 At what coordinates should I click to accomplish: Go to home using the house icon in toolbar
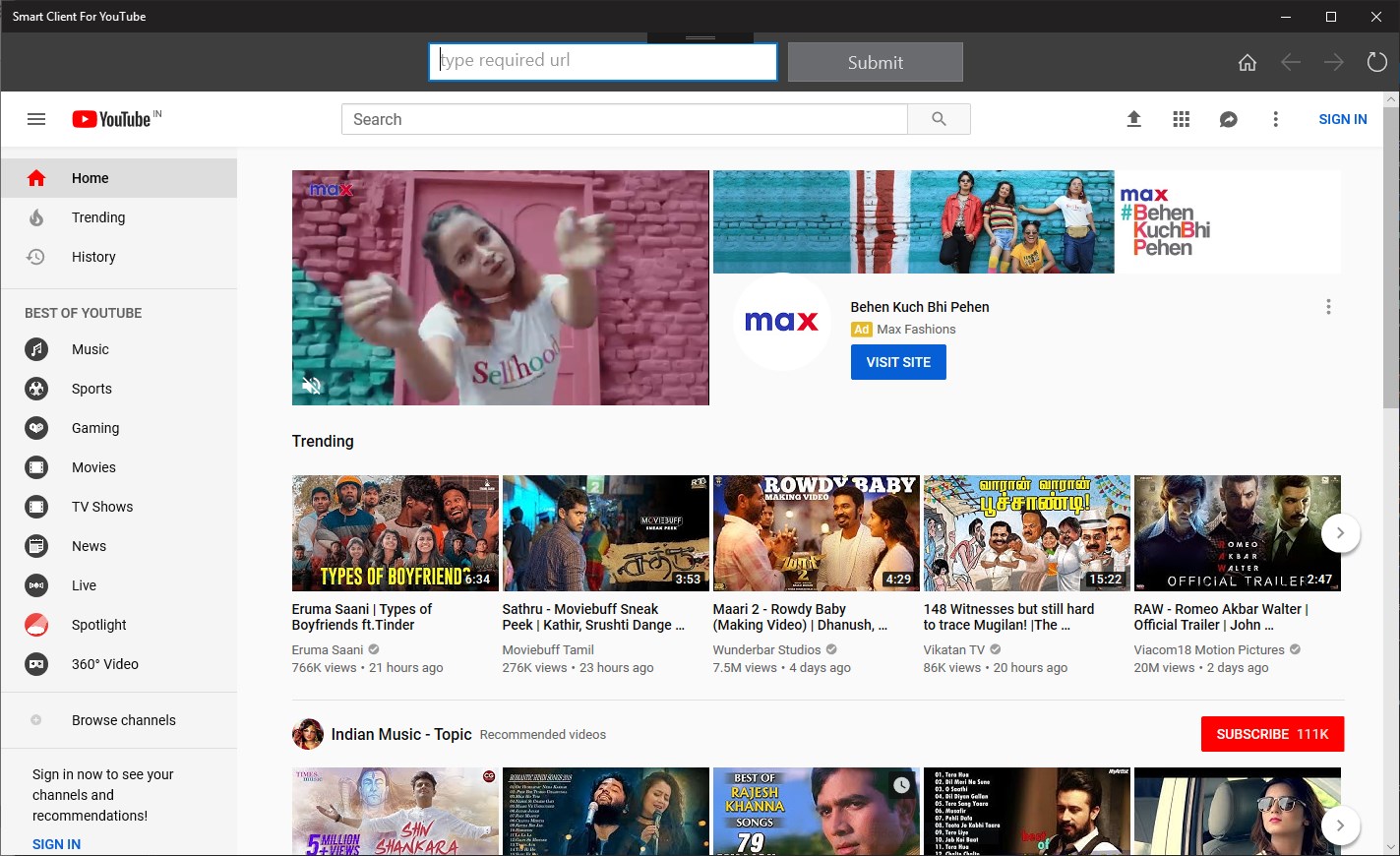[1248, 62]
